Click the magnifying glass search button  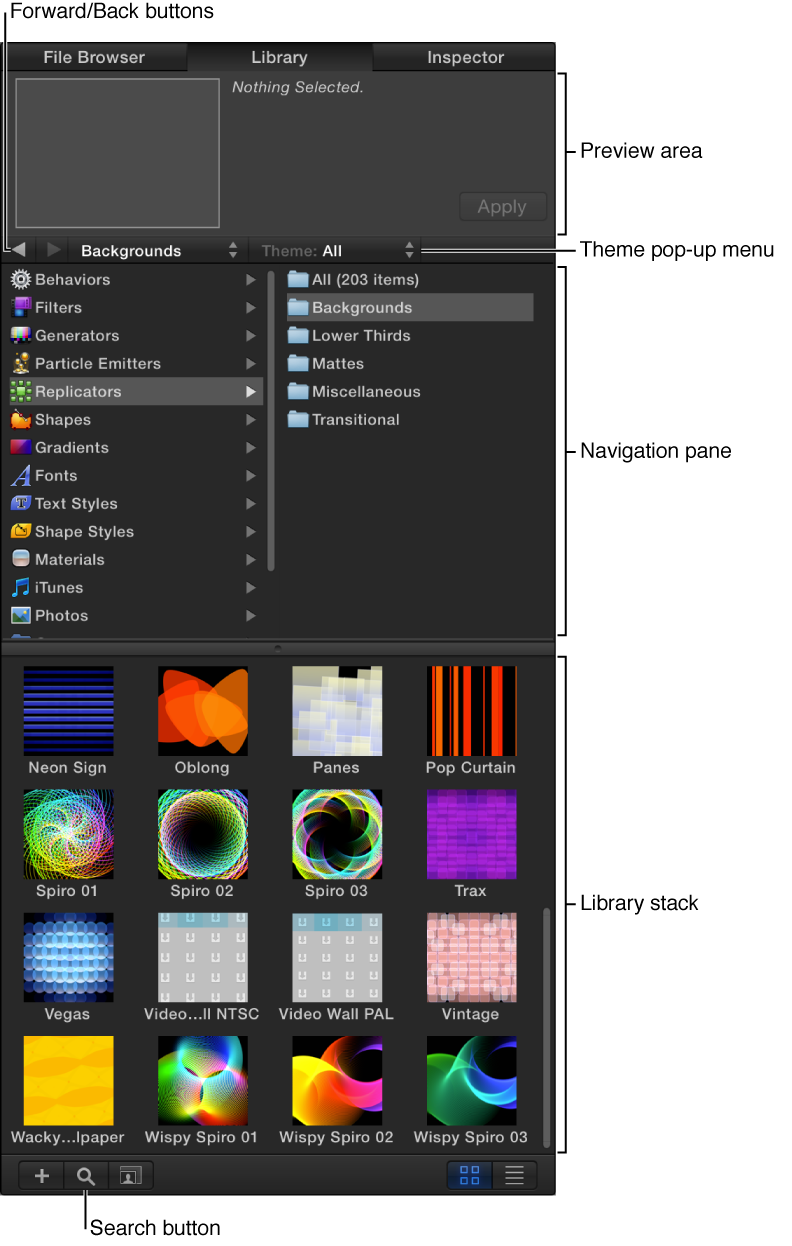tap(86, 1176)
